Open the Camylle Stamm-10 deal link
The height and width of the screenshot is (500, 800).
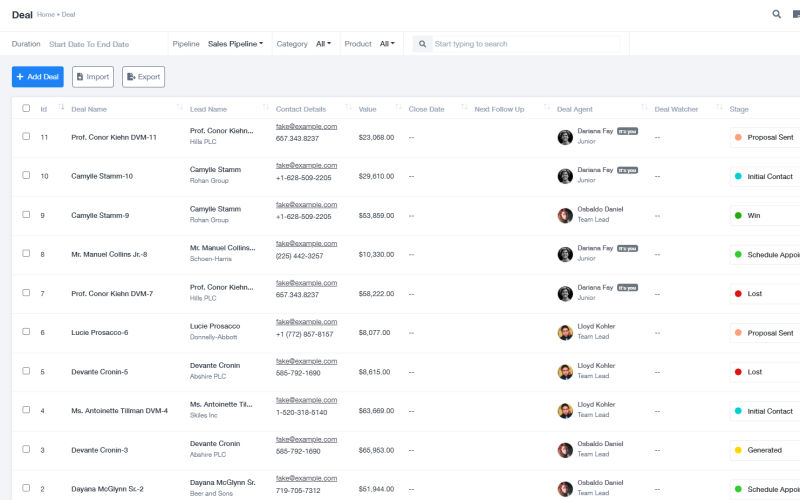pos(102,176)
